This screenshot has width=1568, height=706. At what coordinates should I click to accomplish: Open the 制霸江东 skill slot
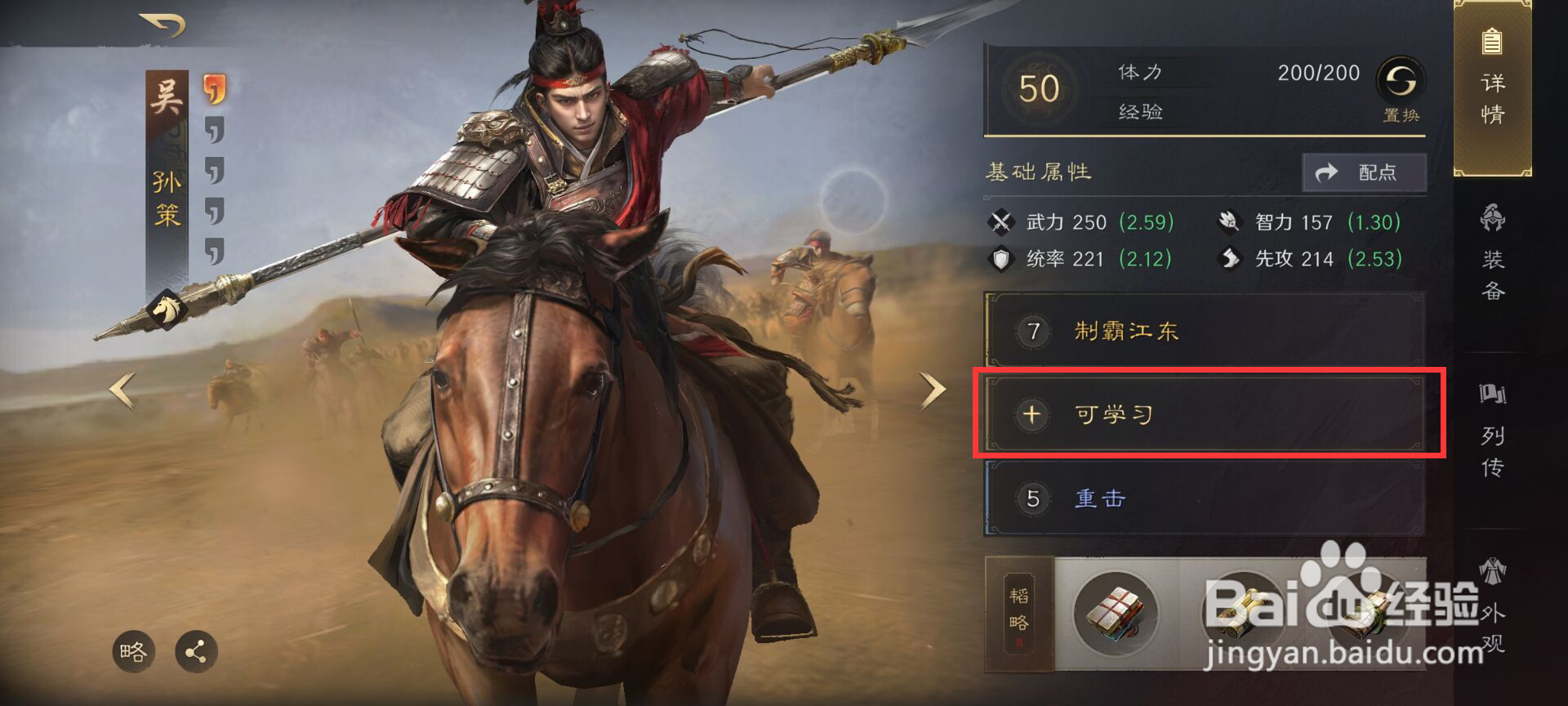(x=1205, y=330)
